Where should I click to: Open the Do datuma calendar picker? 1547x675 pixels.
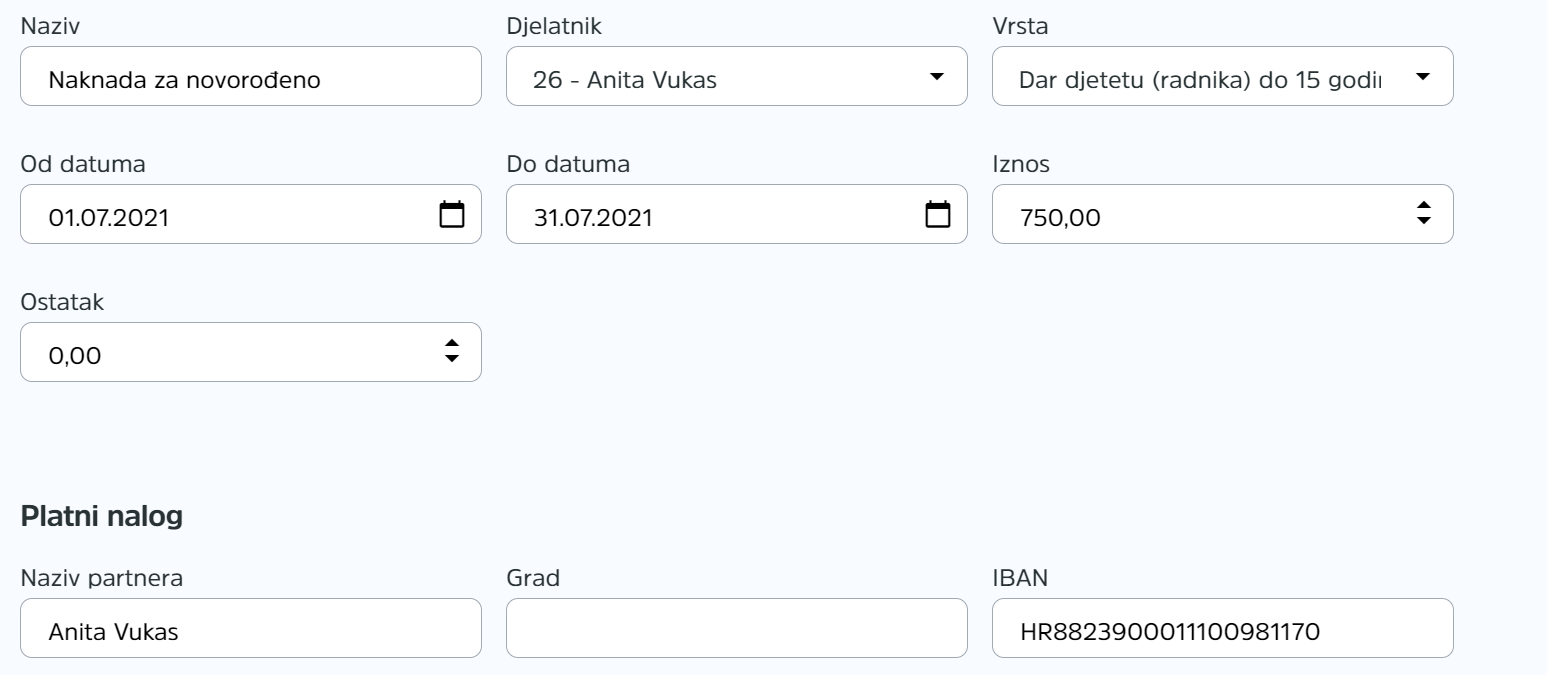coord(937,214)
